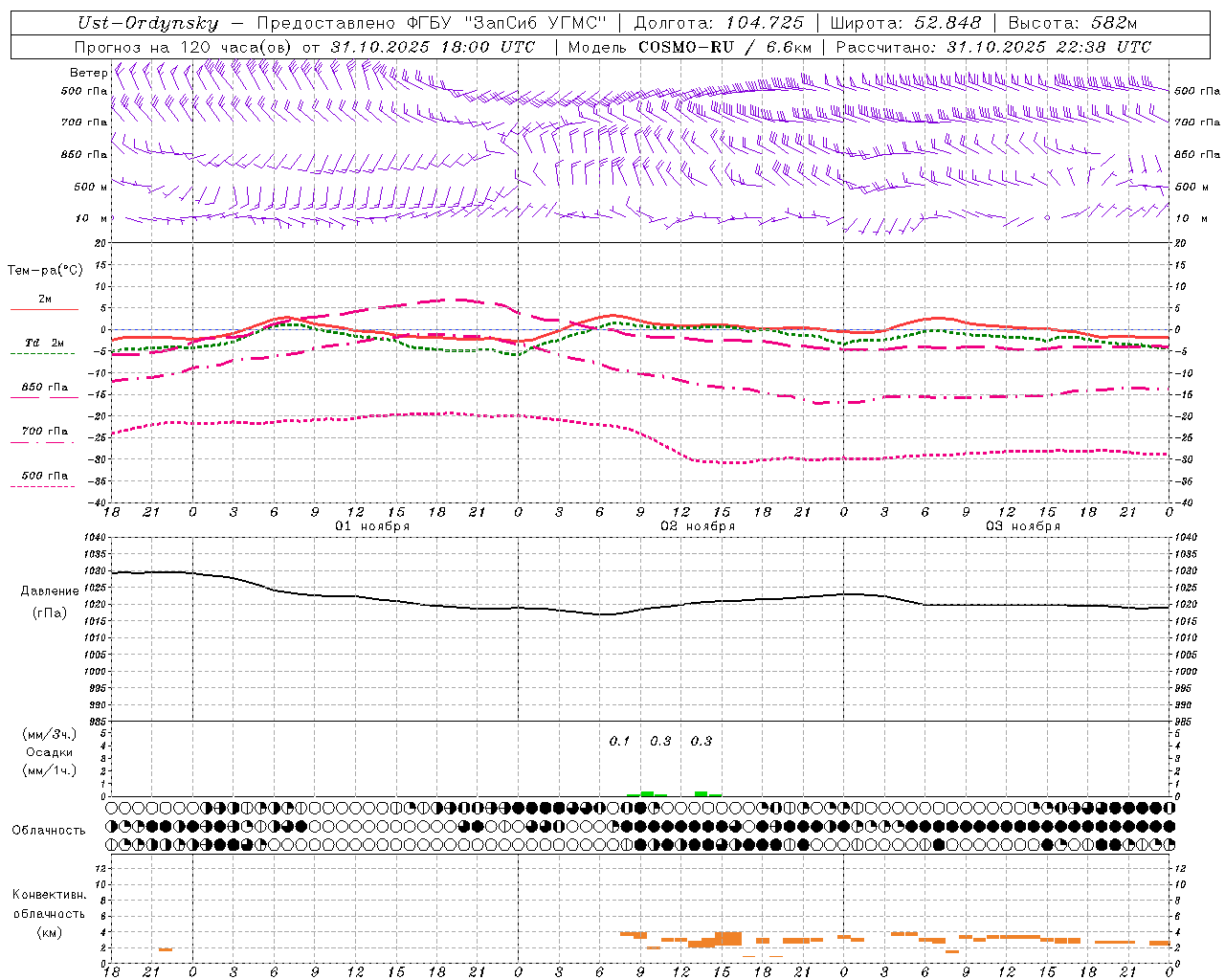The height and width of the screenshot is (980, 1225).
Task: Click the Облачность cloud cover label
Action: click(49, 831)
